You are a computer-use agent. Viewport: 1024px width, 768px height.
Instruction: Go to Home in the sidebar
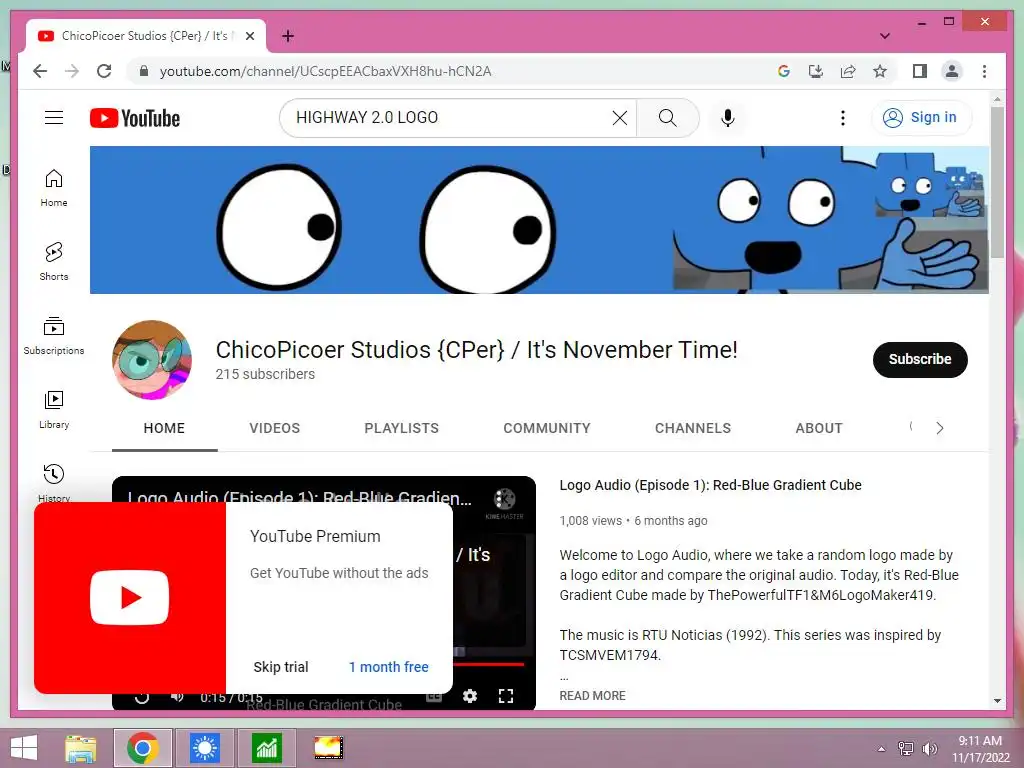[x=54, y=188]
